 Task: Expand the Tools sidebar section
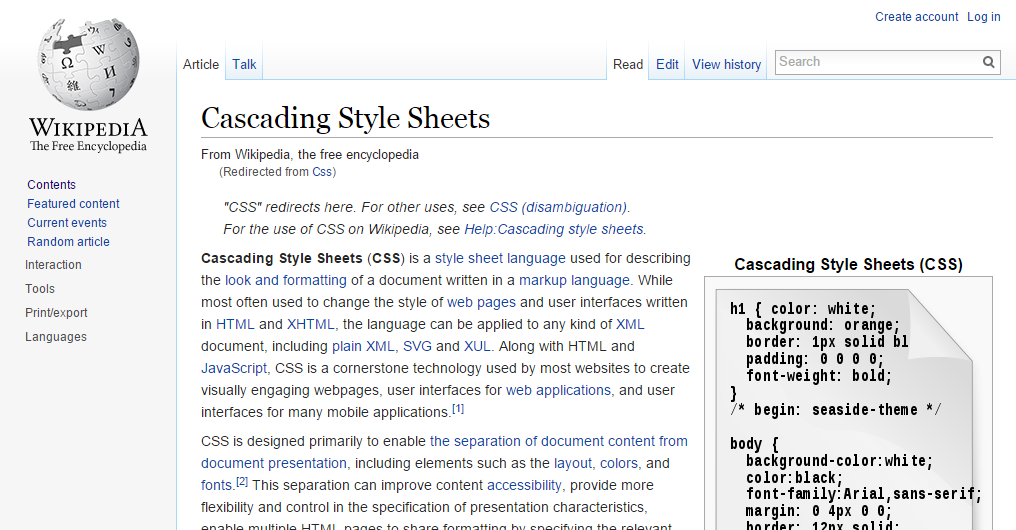40,288
